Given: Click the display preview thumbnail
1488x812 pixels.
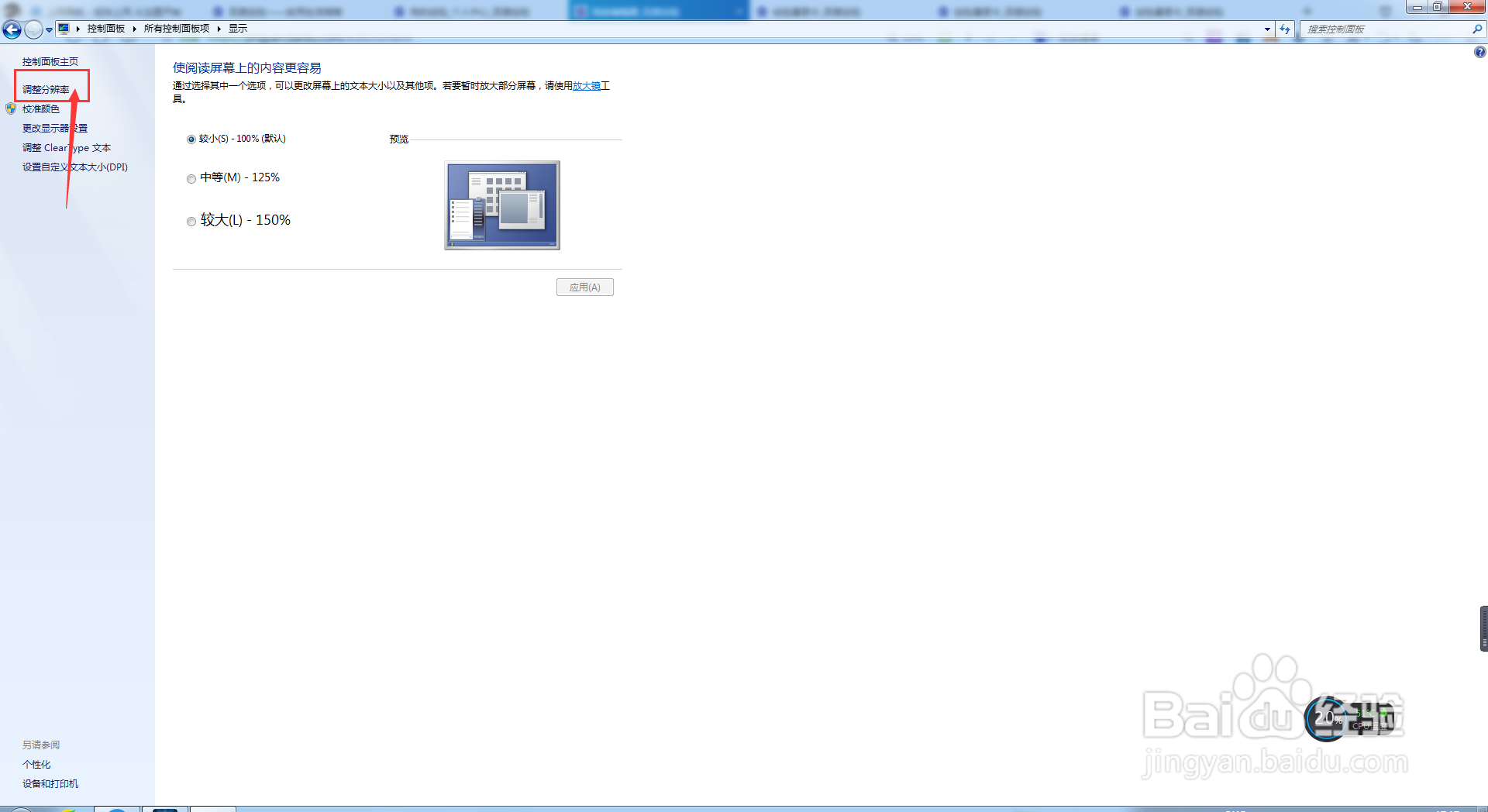Looking at the screenshot, I should [502, 205].
